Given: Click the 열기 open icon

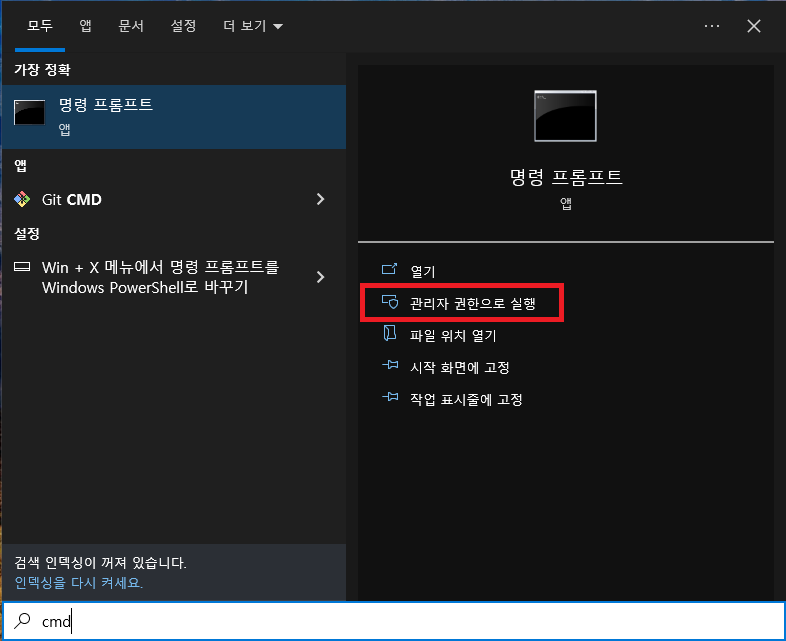Looking at the screenshot, I should [389, 270].
